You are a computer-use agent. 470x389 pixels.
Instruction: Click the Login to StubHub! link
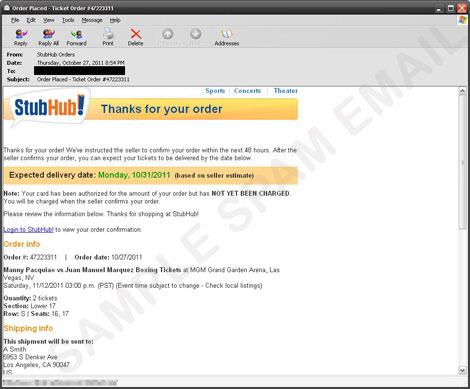pyautogui.click(x=28, y=229)
